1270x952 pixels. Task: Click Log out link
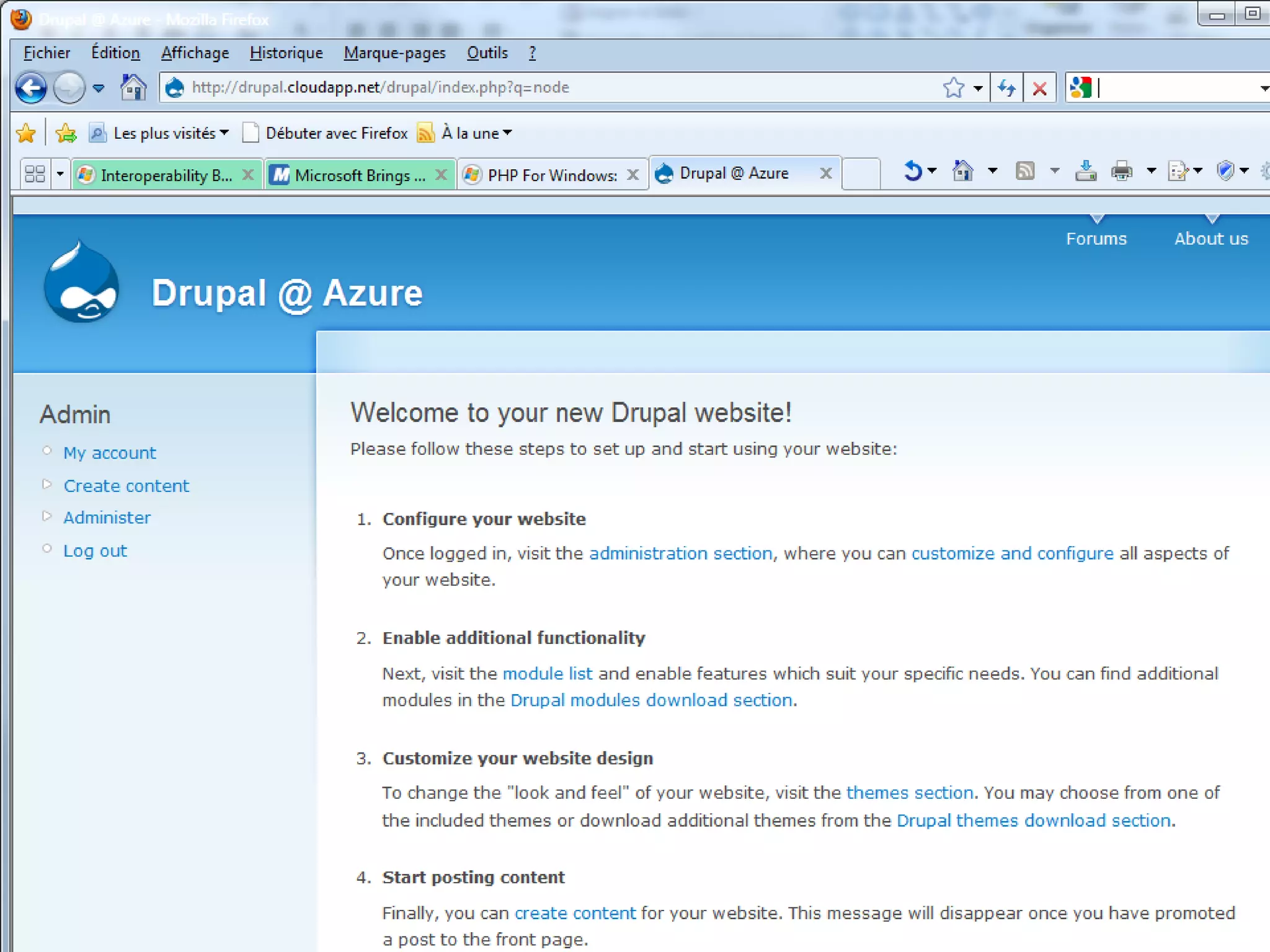[95, 550]
